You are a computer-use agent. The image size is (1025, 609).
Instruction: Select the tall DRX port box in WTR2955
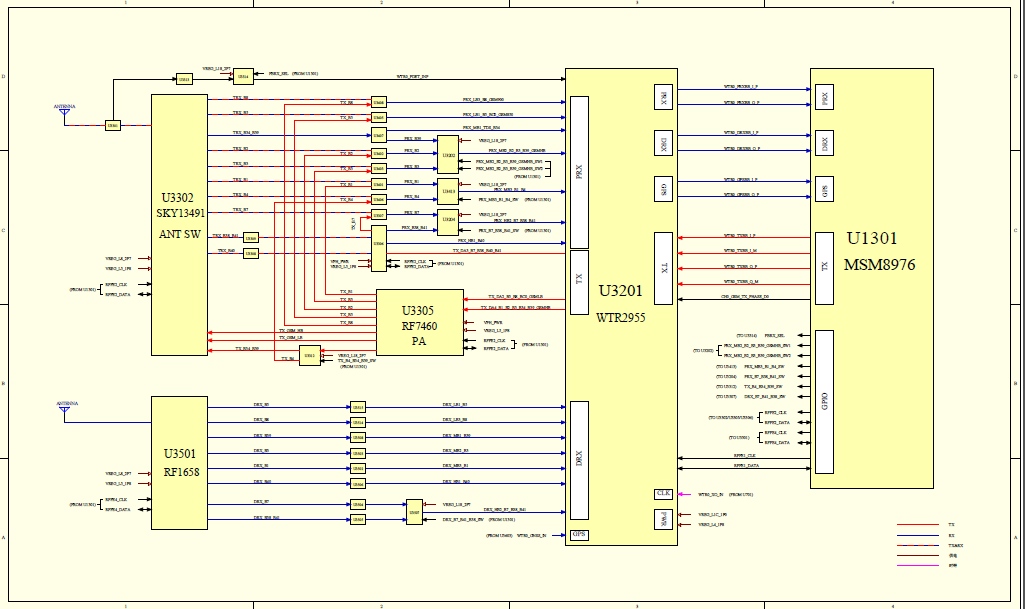579,460
